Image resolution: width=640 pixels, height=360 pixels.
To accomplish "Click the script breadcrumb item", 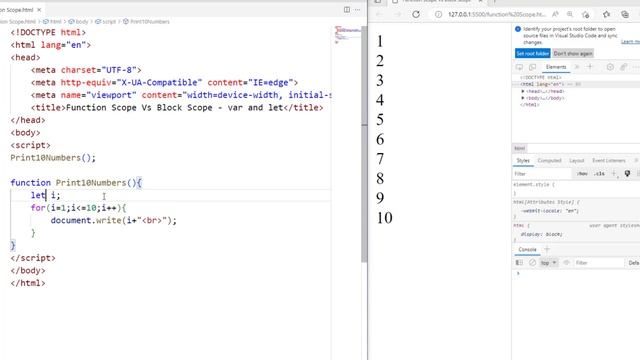I will point(106,22).
